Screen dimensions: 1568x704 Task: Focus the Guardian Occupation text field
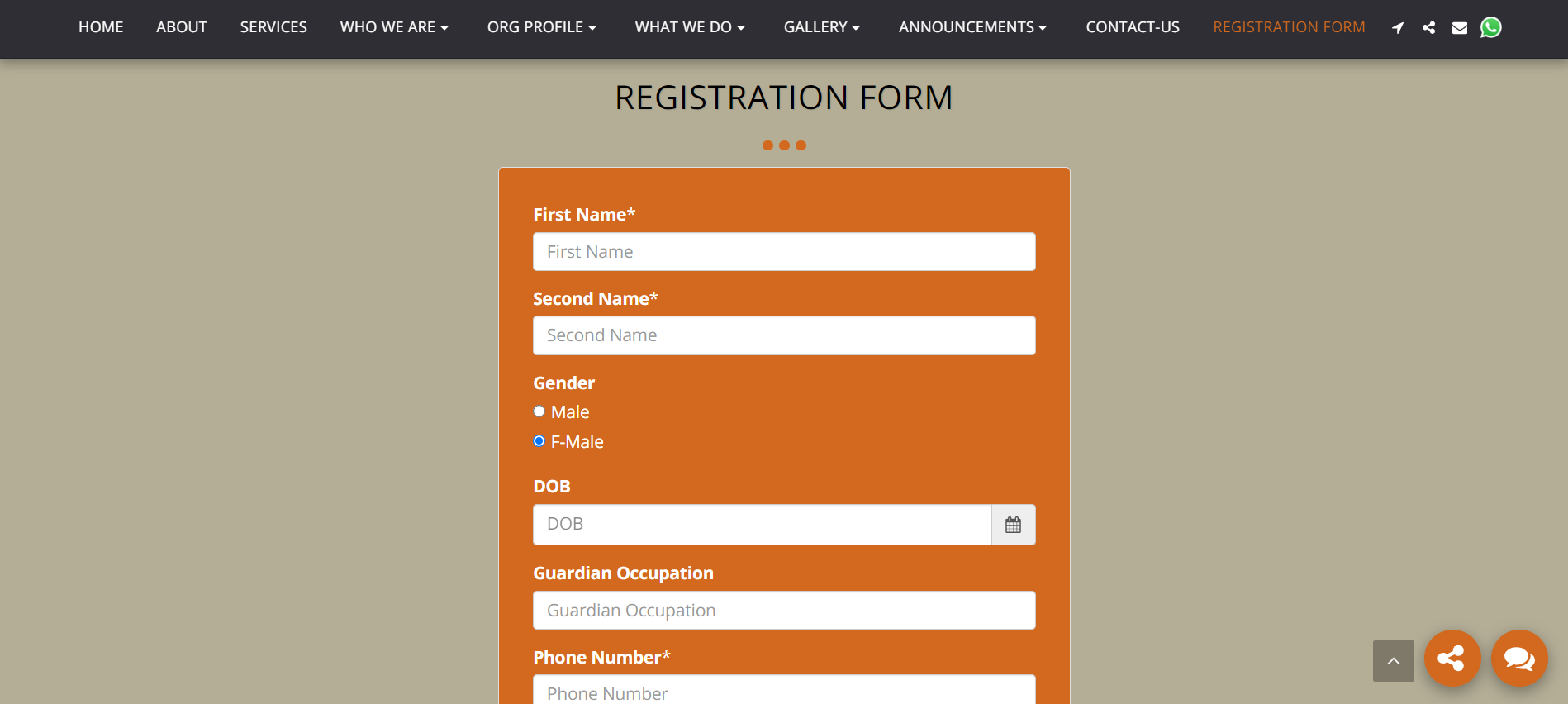point(784,611)
